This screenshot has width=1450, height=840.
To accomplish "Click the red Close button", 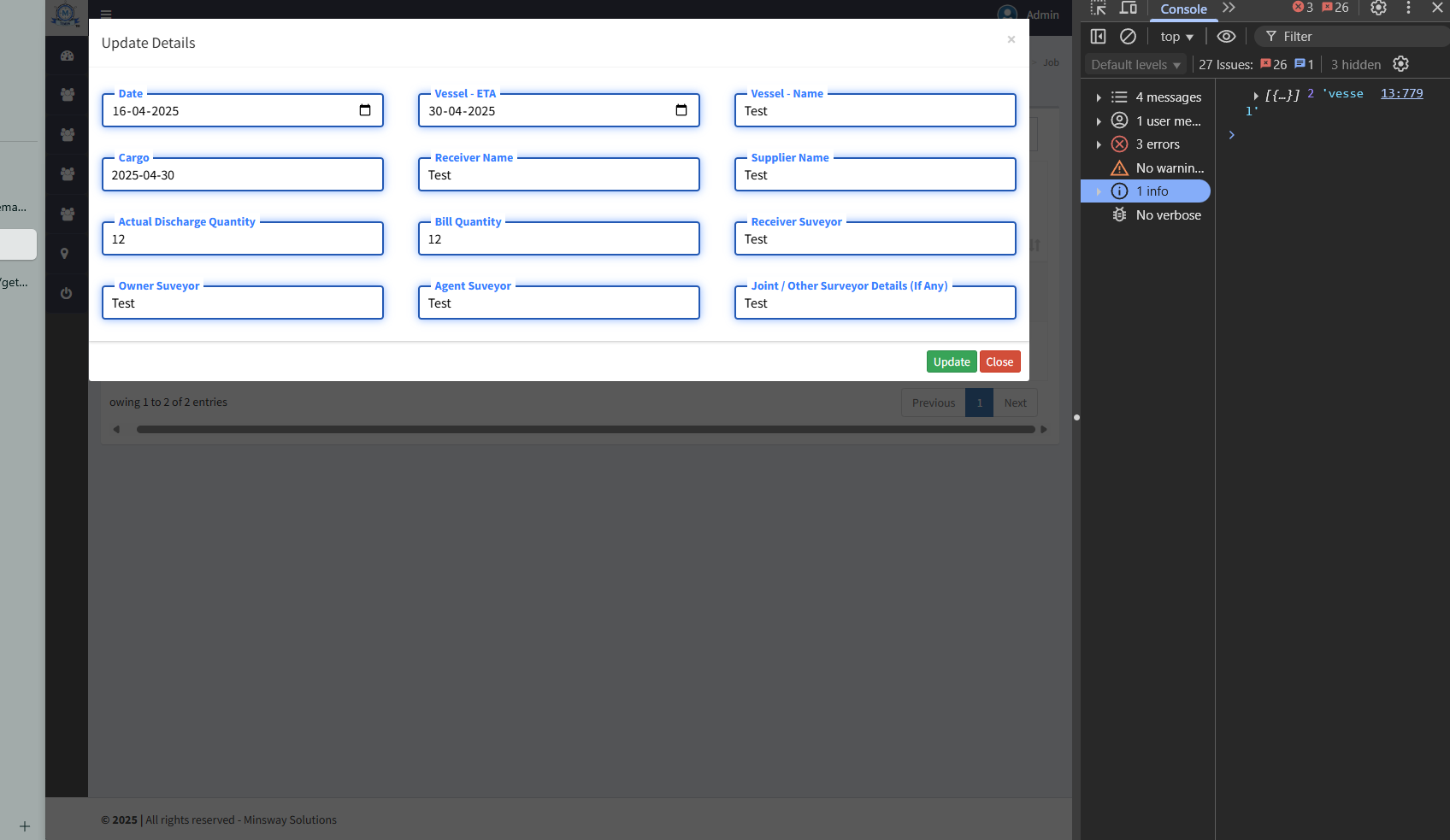I will tap(999, 361).
